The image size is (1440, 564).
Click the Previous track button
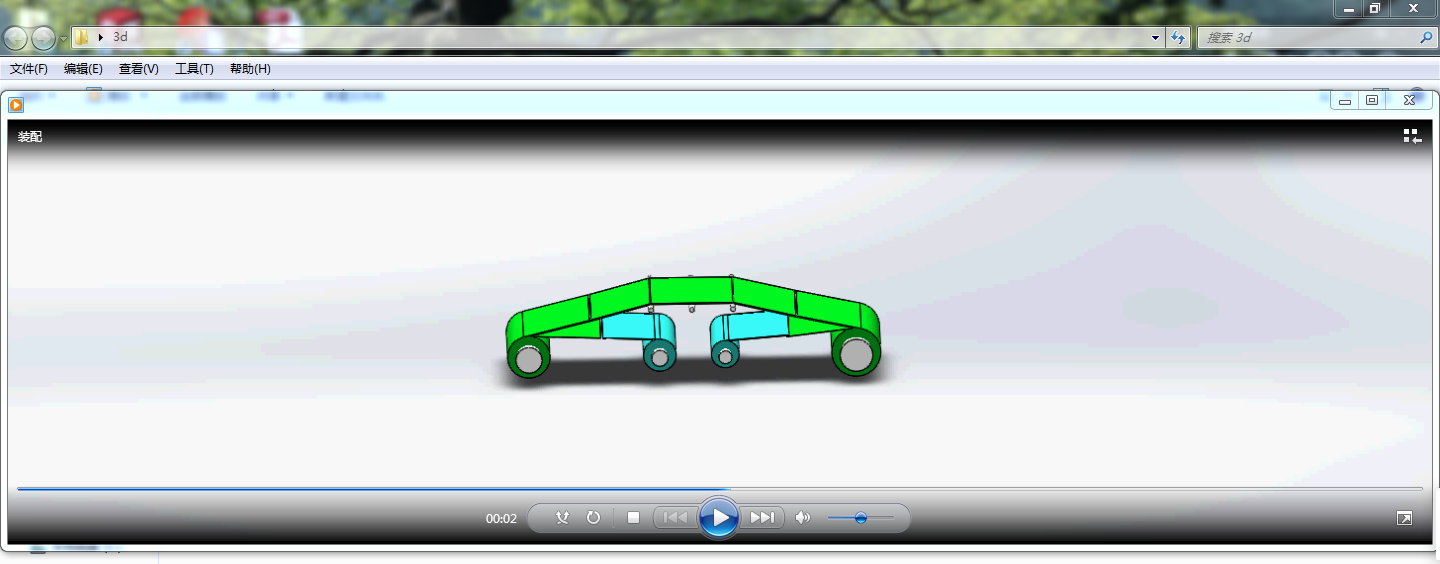pyautogui.click(x=675, y=517)
